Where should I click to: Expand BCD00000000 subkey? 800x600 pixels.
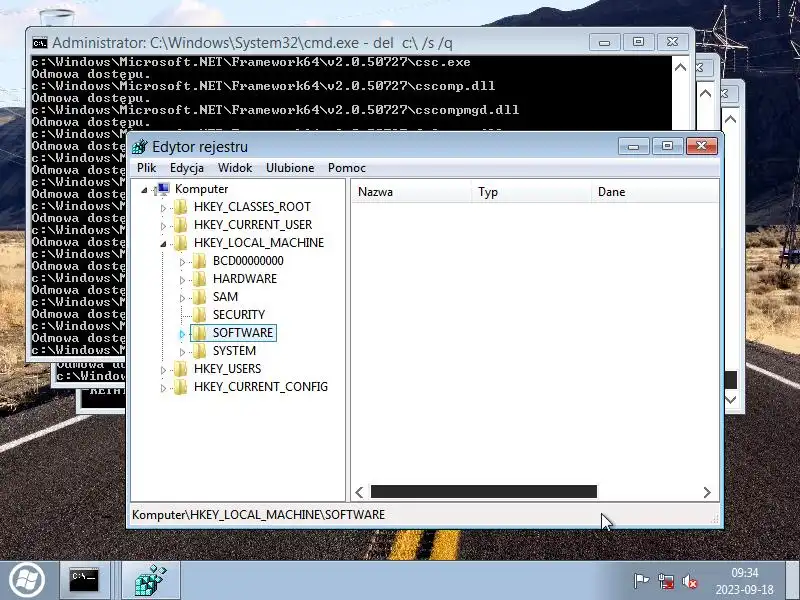point(182,262)
